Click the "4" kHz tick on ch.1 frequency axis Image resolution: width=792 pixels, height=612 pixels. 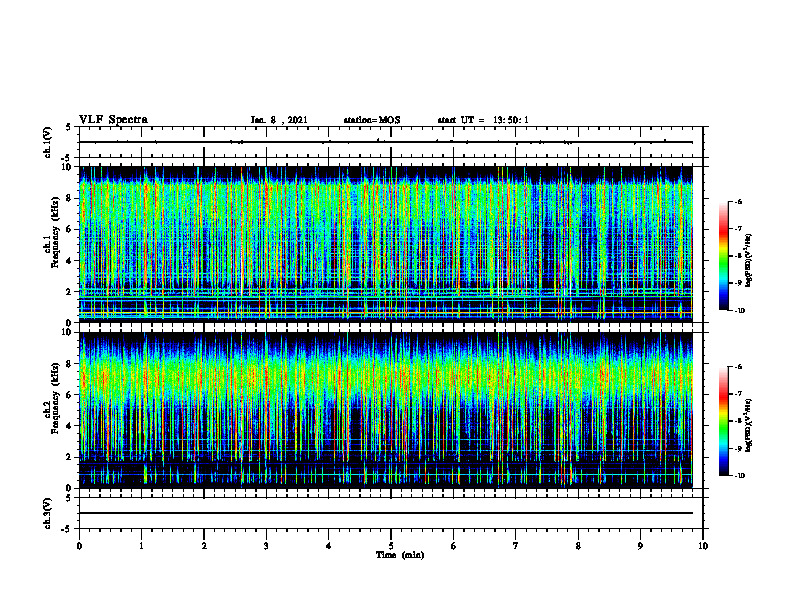(69, 261)
